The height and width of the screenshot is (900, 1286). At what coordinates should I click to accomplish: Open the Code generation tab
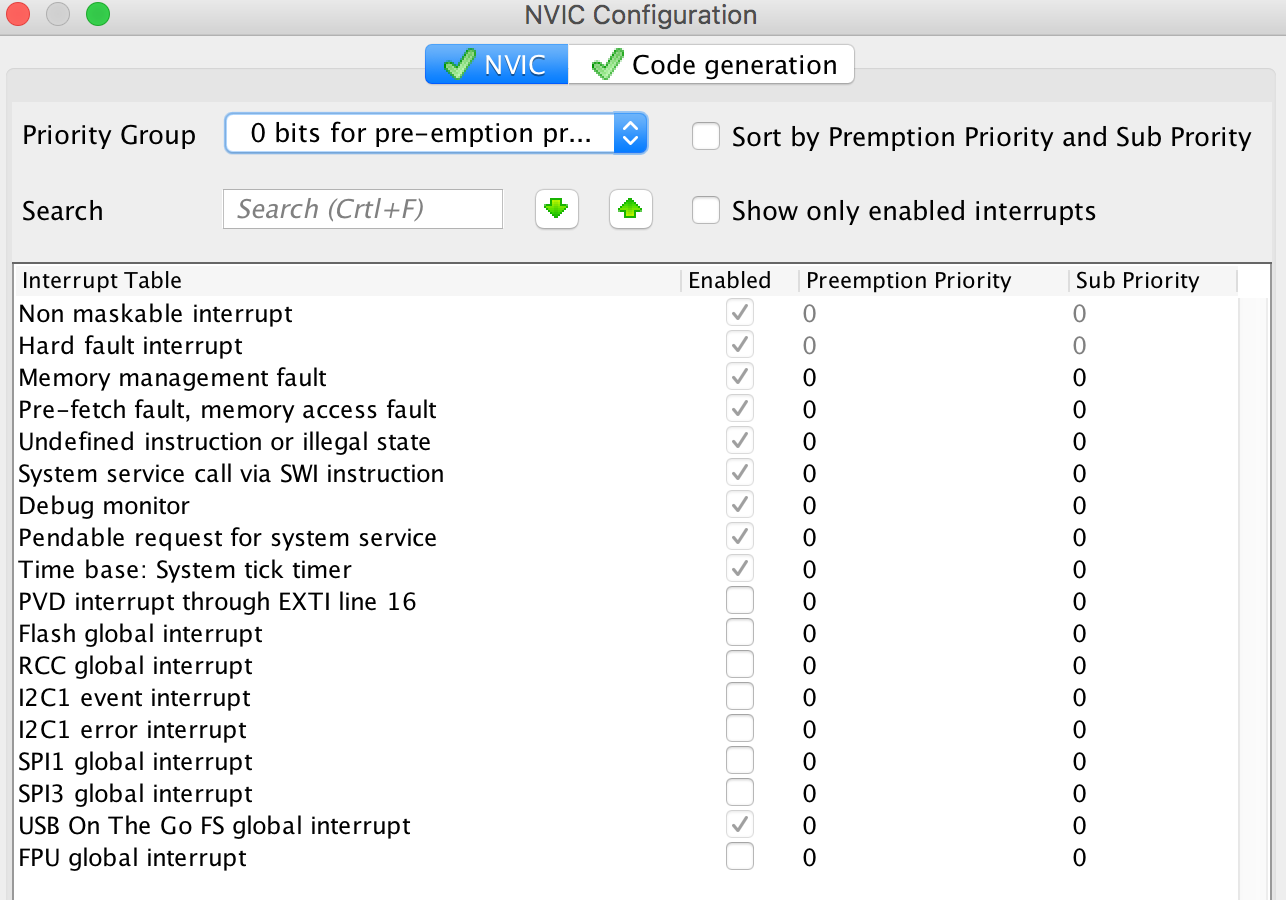(x=712, y=65)
